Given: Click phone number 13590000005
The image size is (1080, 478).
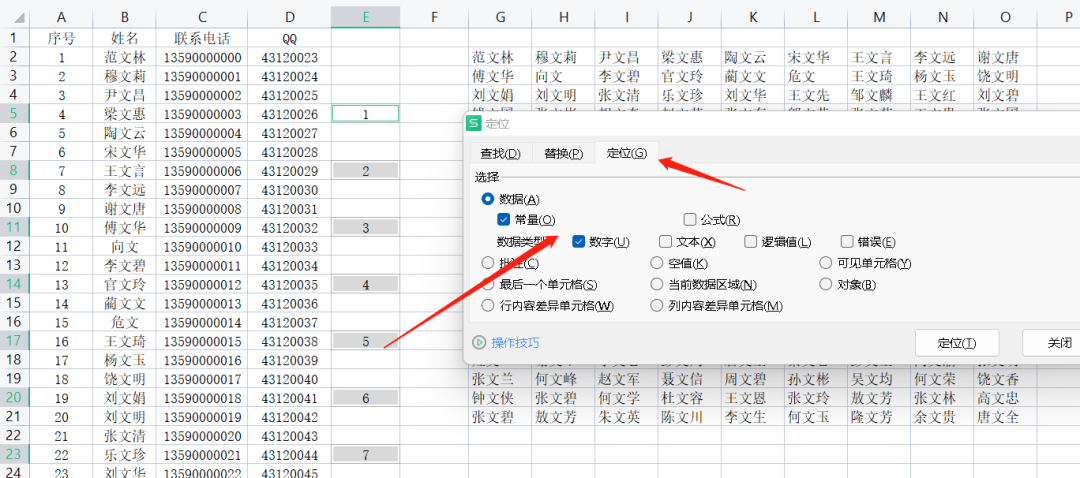Looking at the screenshot, I should click(x=202, y=152).
